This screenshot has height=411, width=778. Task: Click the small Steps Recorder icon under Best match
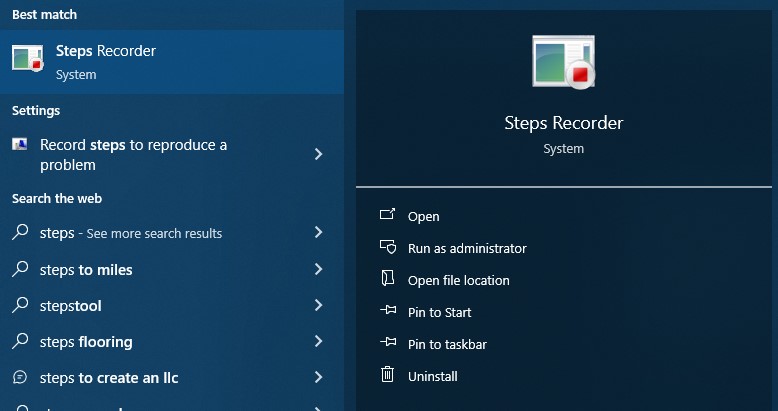[x=28, y=59]
